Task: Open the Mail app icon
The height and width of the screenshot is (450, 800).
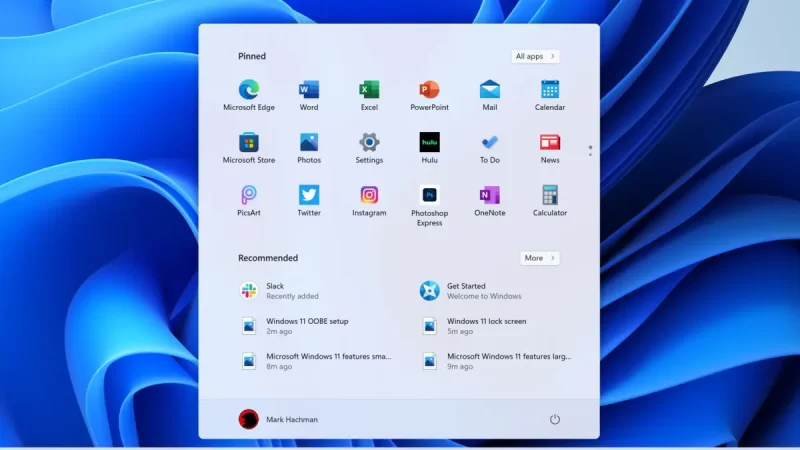Action: [x=490, y=90]
